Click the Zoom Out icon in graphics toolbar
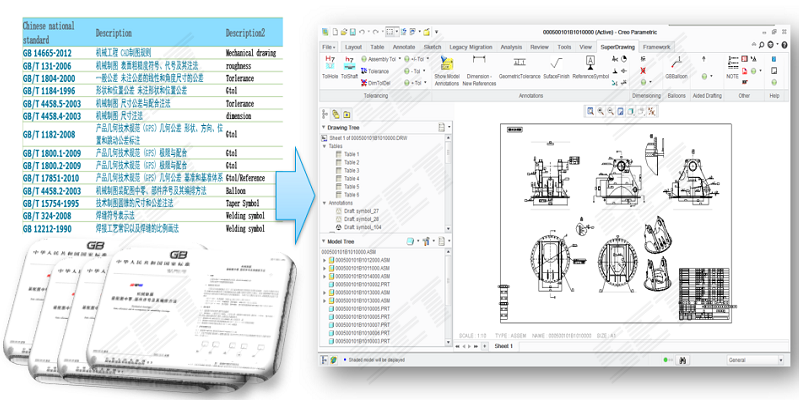Viewport: 800px width, 400px height. tap(610, 111)
